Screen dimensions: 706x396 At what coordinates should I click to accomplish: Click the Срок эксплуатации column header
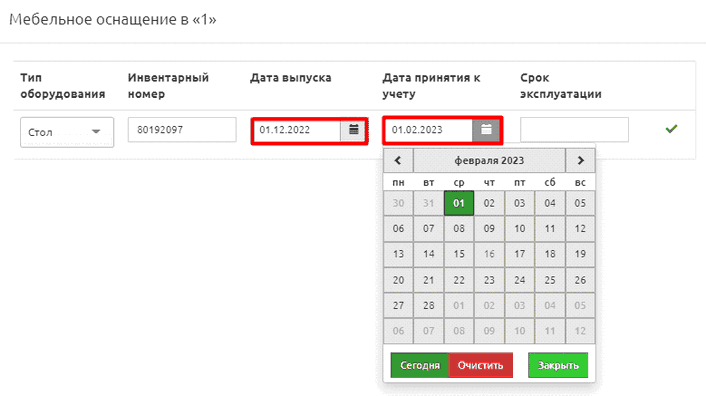point(561,86)
